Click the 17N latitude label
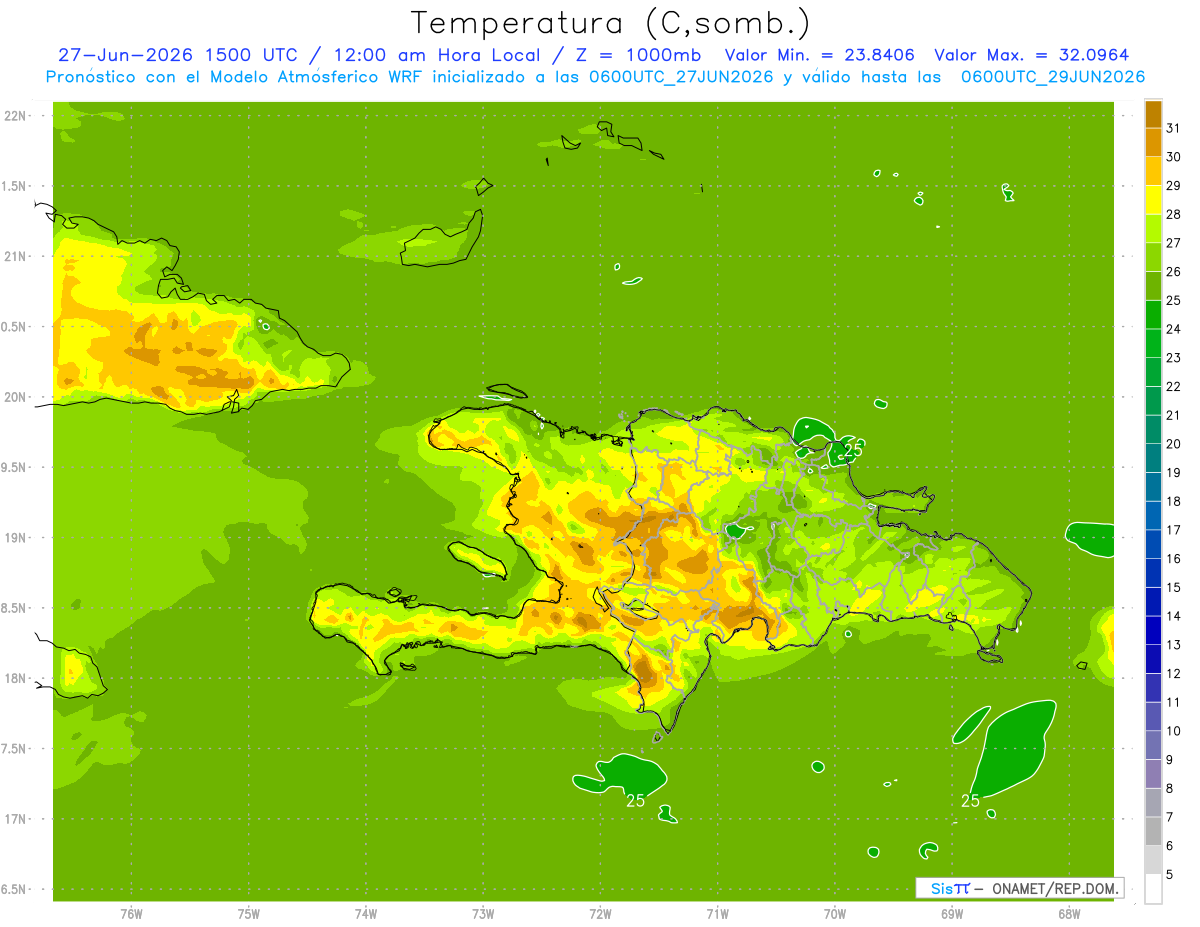1200x927 pixels. 16,819
